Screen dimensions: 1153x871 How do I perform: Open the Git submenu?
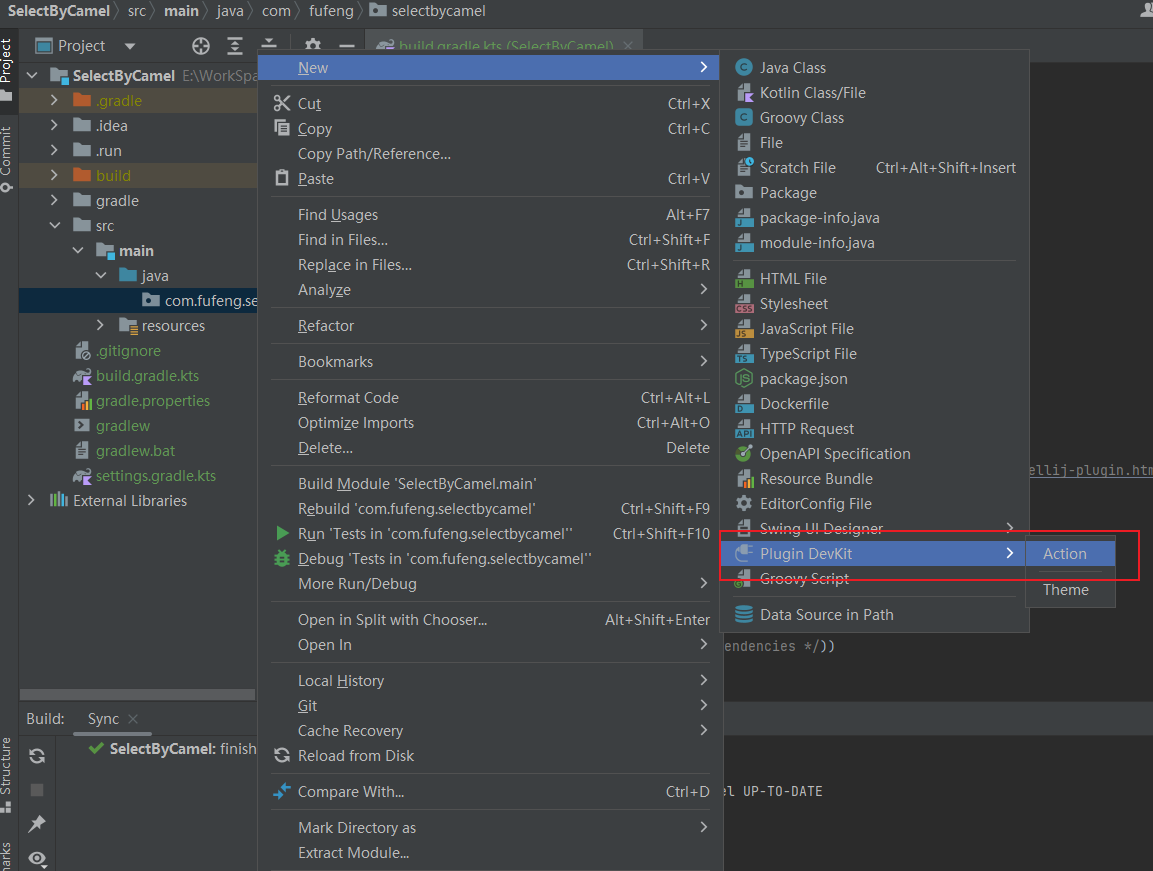pos(490,705)
